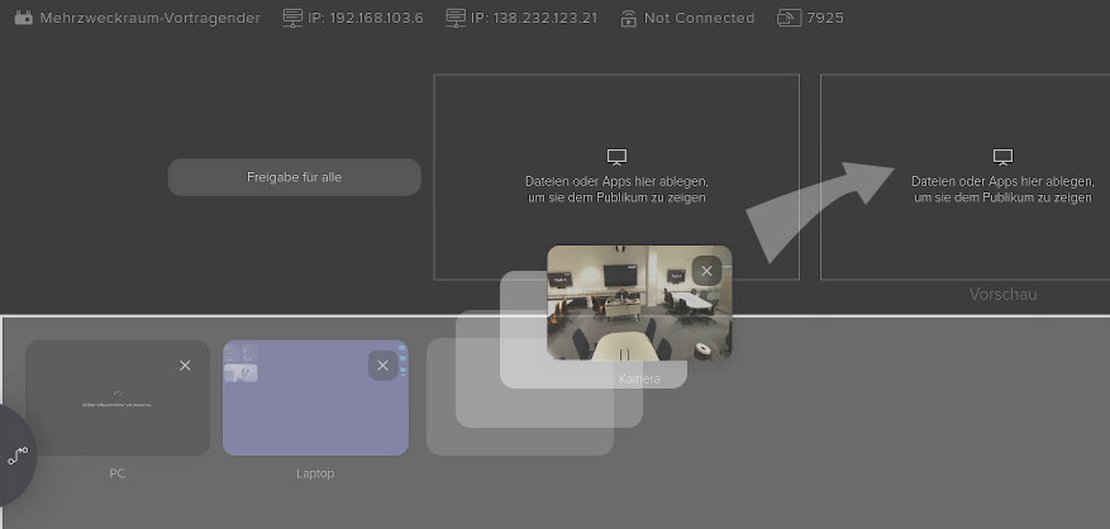Remove the Laptop source tile
1110x529 pixels.
[x=382, y=366]
